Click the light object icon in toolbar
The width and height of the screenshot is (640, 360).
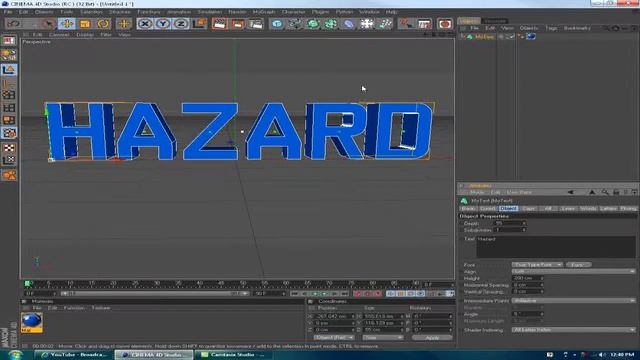[384, 24]
